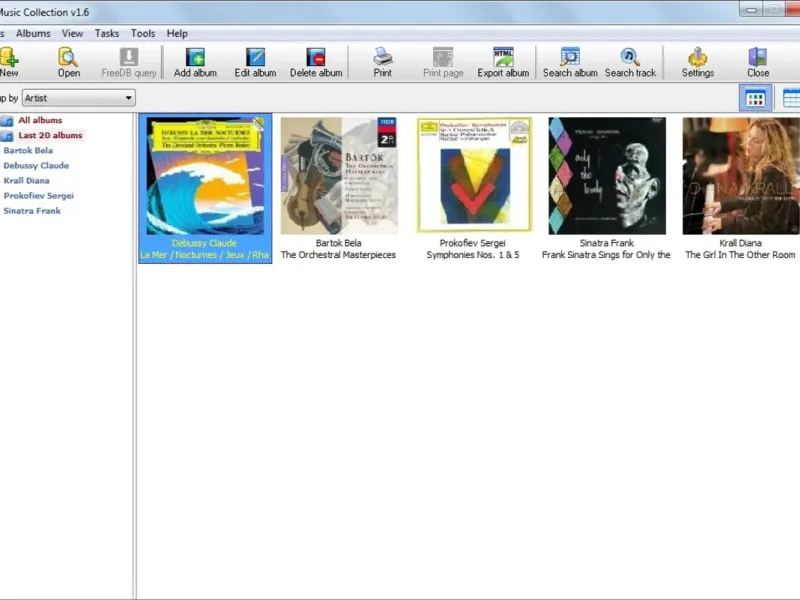800x600 pixels.
Task: Switch to list table view
Action: (791, 98)
